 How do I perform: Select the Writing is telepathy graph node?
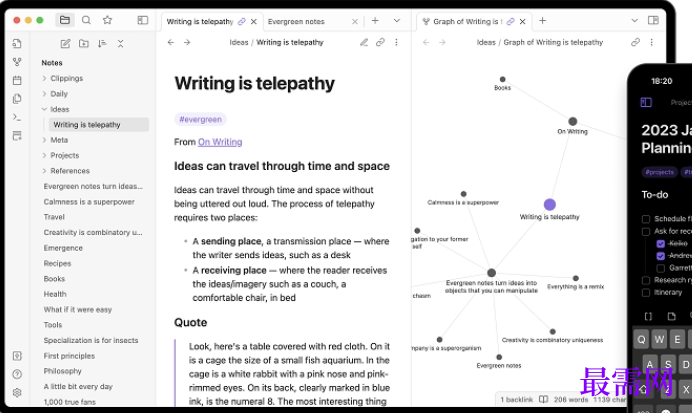pos(549,204)
